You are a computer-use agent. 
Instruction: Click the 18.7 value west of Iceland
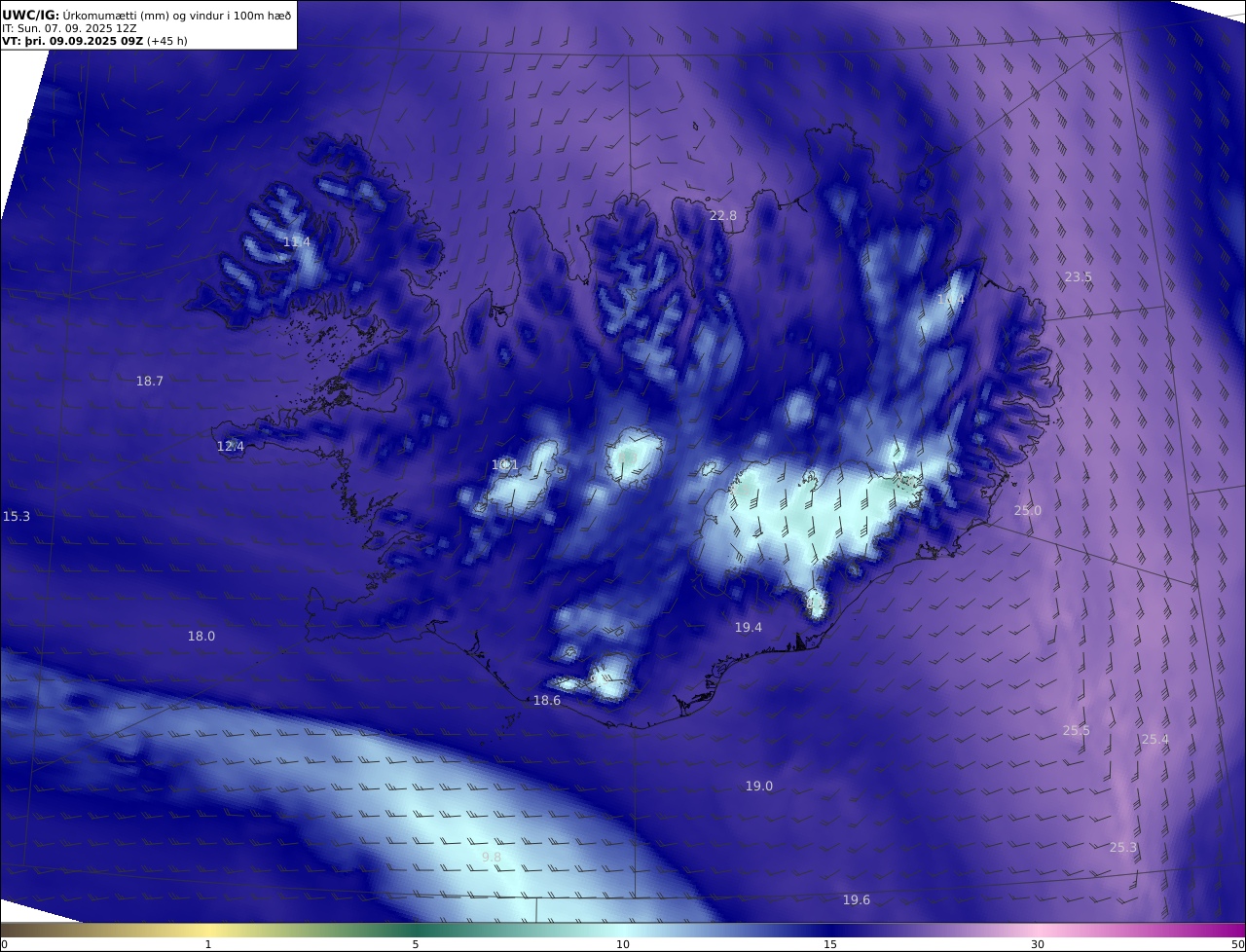tap(150, 382)
